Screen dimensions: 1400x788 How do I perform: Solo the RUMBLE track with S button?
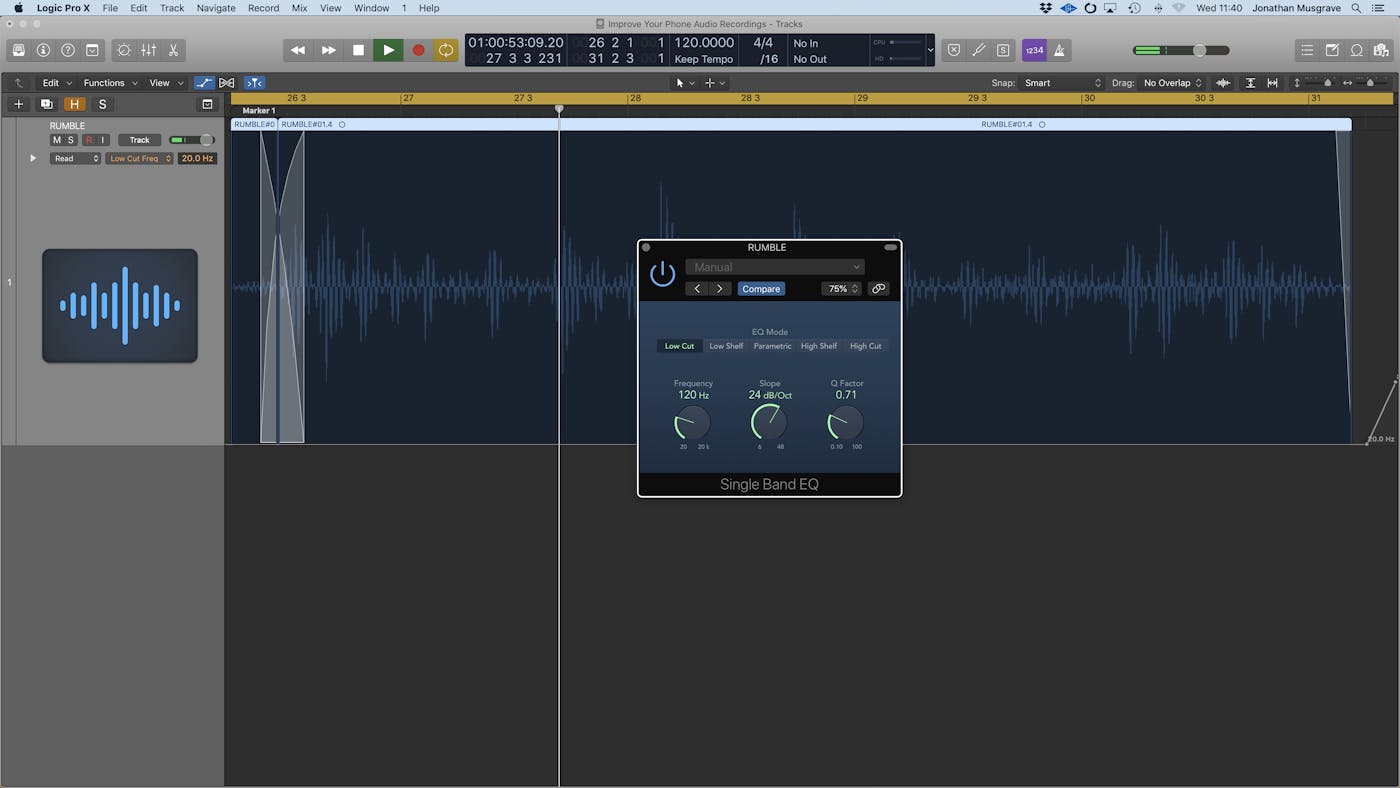click(x=70, y=140)
